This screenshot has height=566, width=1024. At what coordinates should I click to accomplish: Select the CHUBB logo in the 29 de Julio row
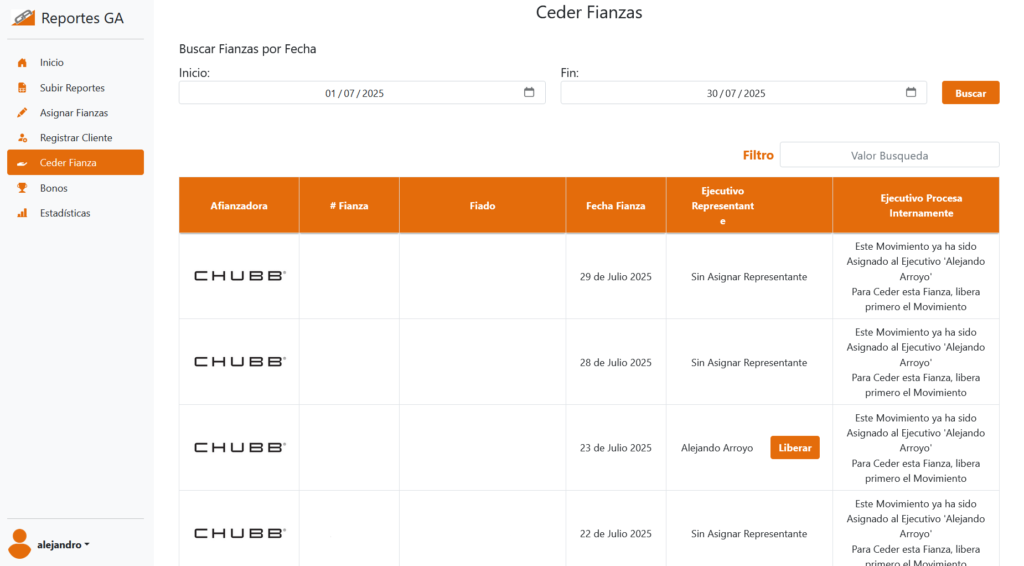(x=239, y=276)
